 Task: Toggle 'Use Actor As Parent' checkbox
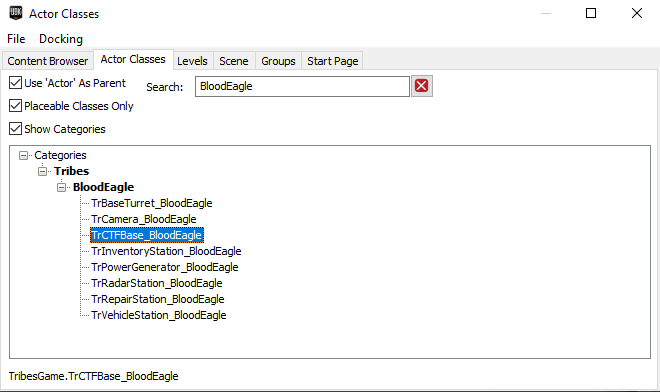click(16, 83)
